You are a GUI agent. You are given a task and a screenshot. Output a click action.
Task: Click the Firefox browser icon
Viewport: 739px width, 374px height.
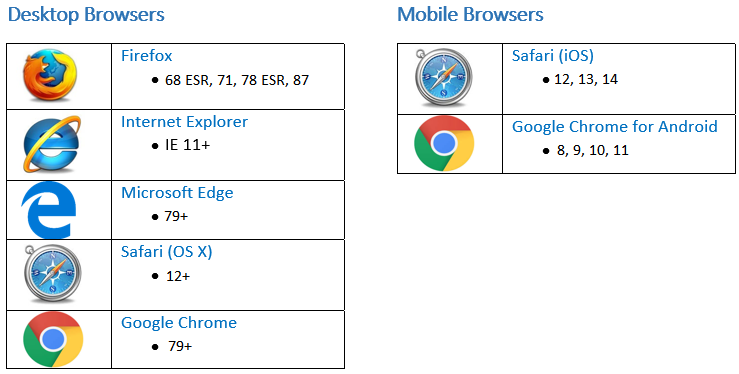pos(49,76)
